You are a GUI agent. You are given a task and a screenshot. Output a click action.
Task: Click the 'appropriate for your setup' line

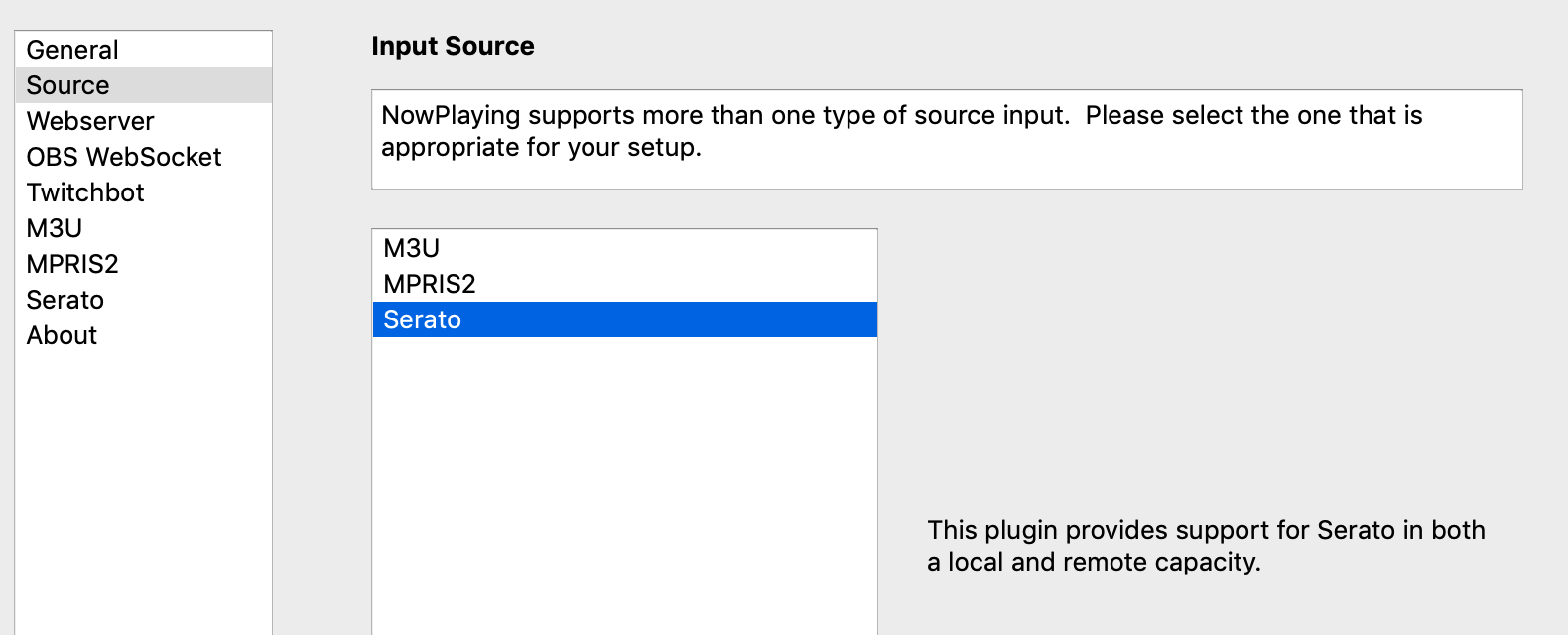(541, 148)
